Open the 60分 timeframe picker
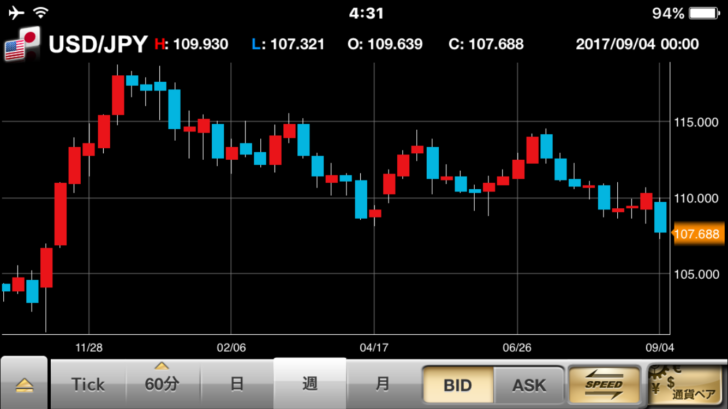The image size is (728, 409). click(162, 384)
